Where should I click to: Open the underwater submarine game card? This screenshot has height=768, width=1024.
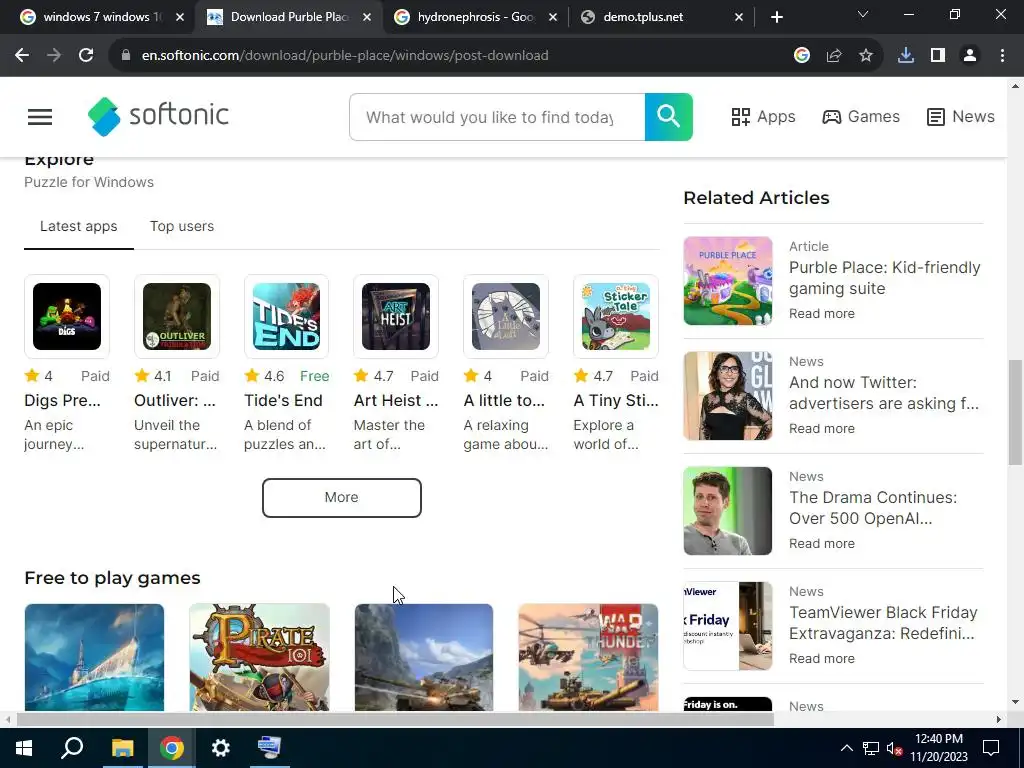click(x=94, y=657)
